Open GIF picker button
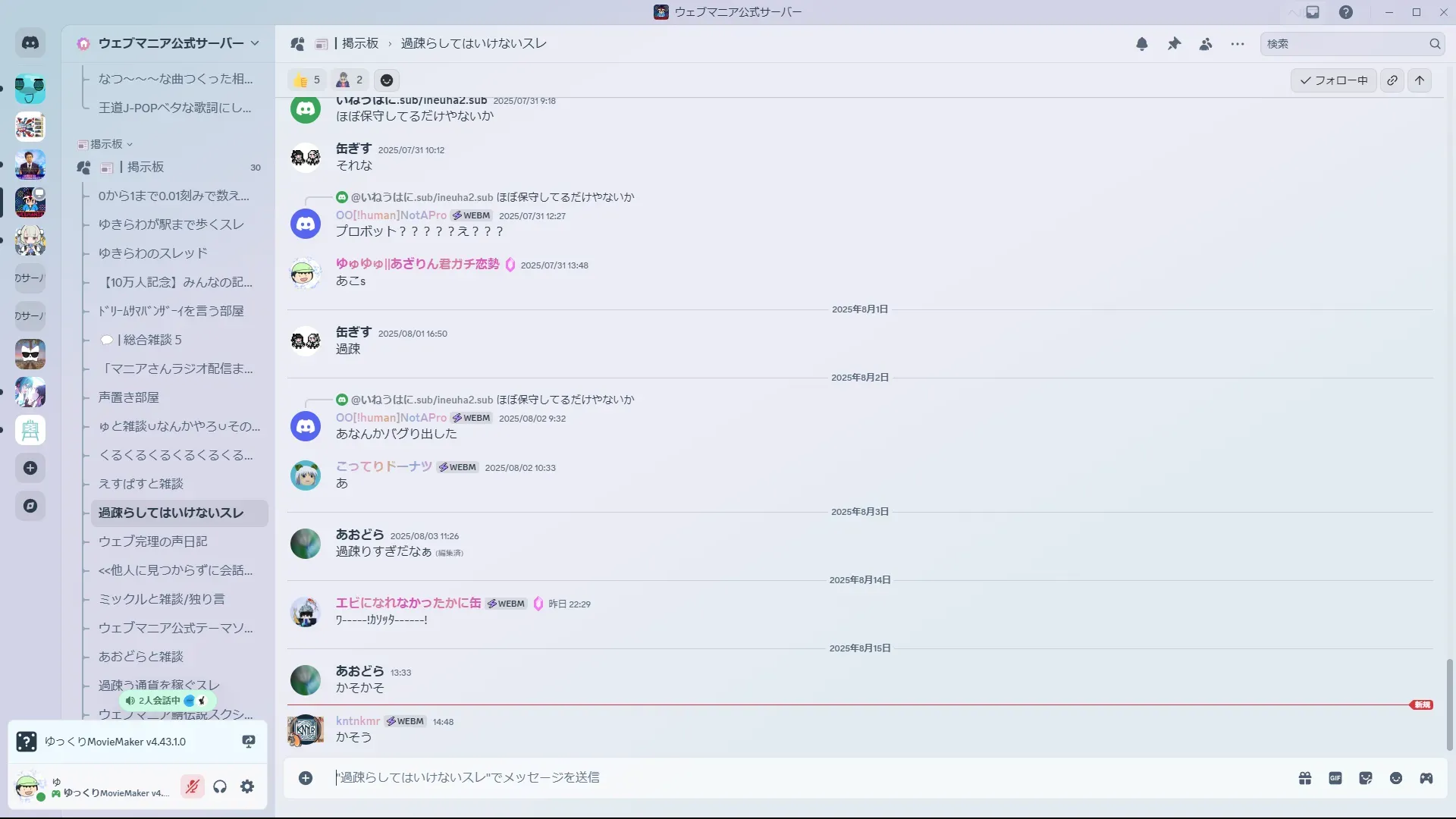The height and width of the screenshot is (819, 1456). [1335, 778]
